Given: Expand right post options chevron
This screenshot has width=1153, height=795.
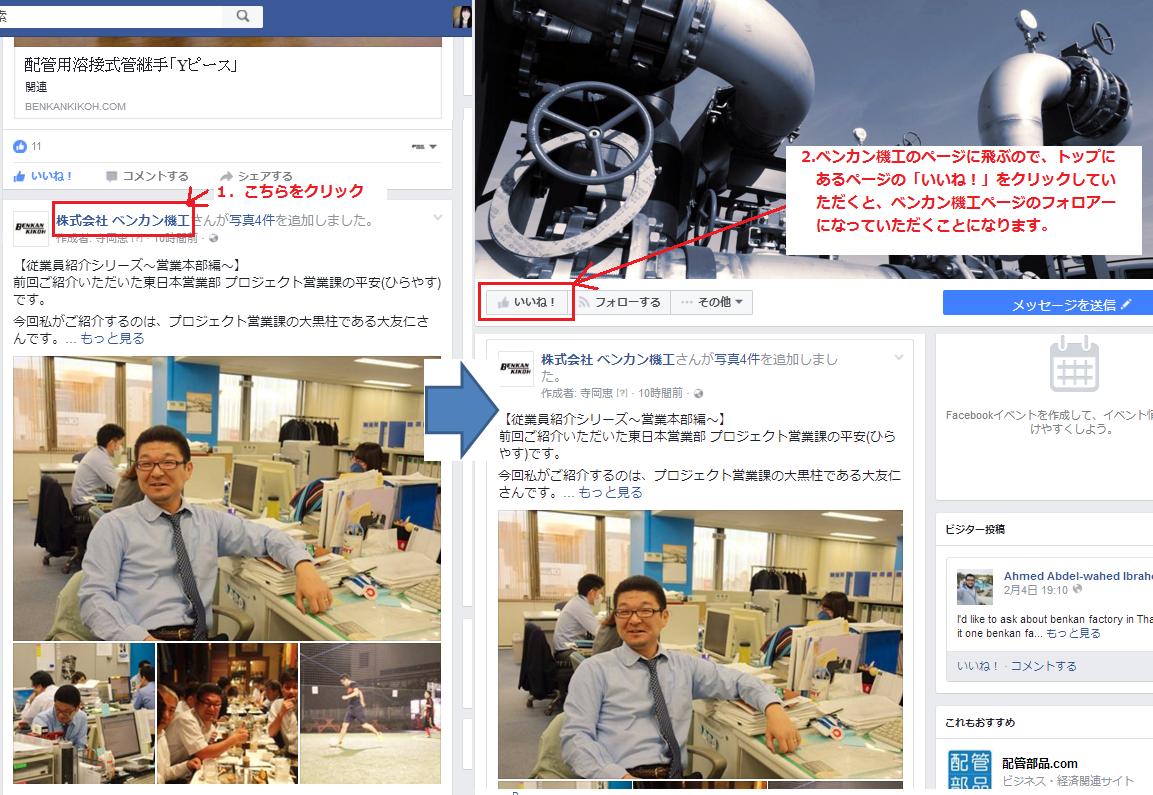Looking at the screenshot, I should pos(899,357).
